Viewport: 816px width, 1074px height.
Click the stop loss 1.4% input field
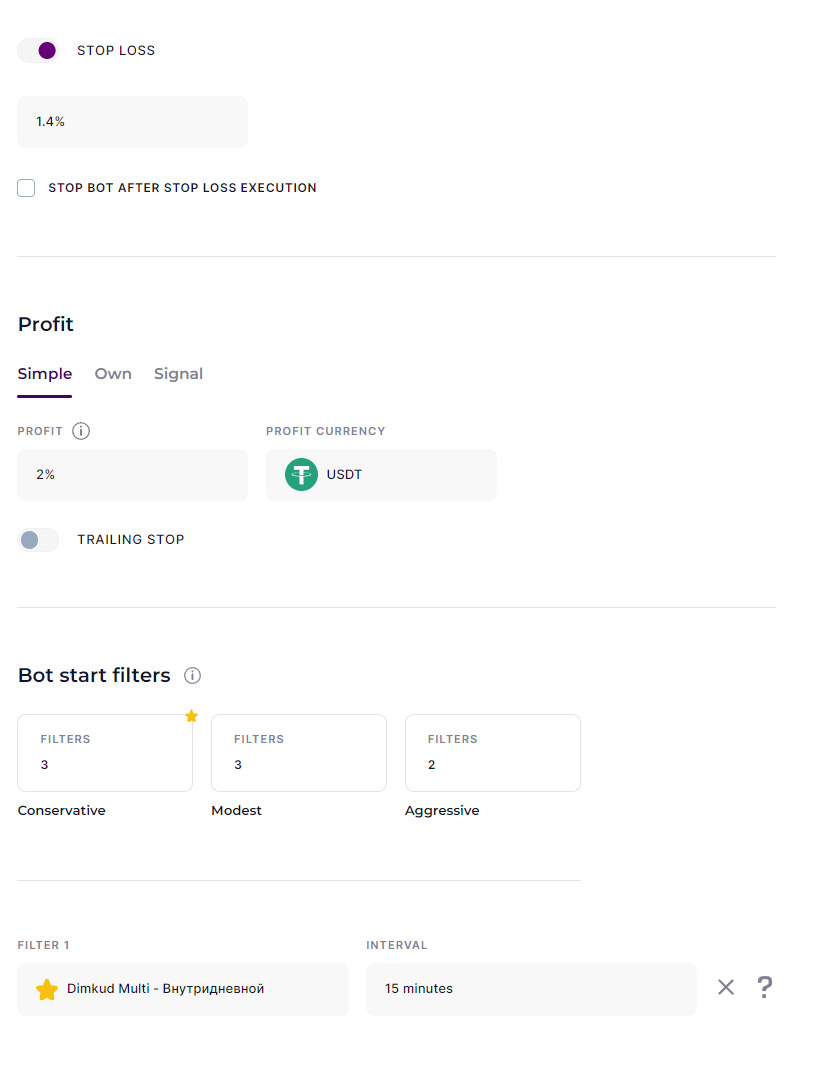132,122
